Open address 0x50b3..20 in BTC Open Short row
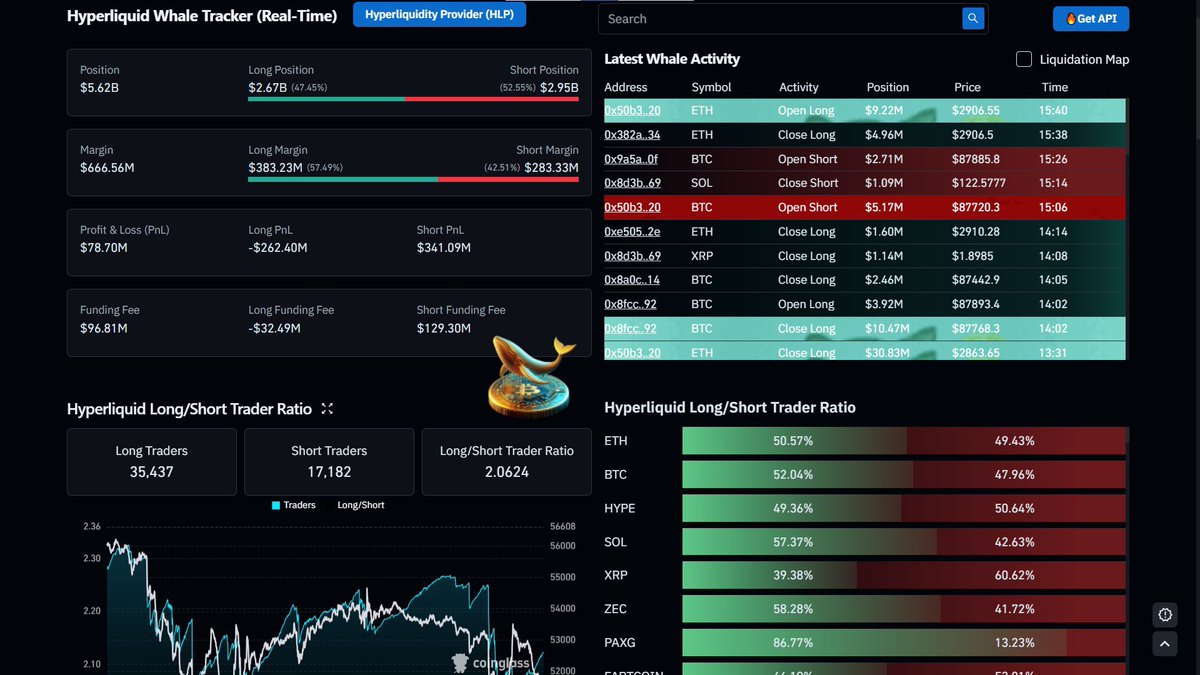This screenshot has width=1200, height=675. [632, 207]
